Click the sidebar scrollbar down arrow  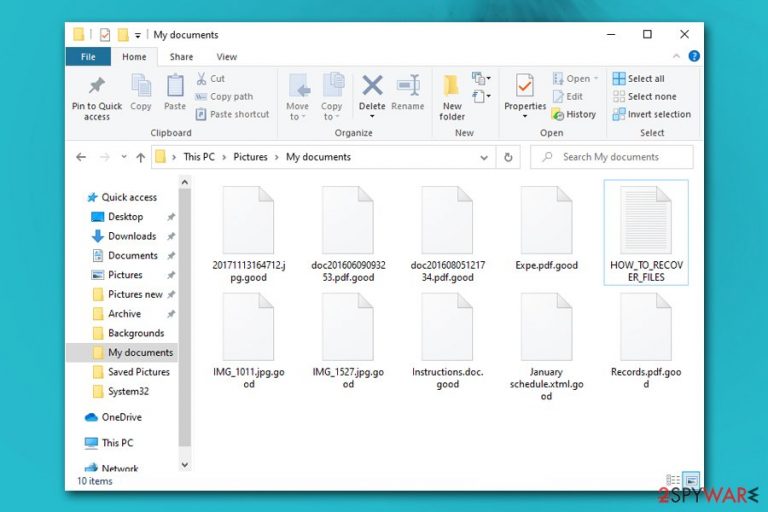click(185, 464)
